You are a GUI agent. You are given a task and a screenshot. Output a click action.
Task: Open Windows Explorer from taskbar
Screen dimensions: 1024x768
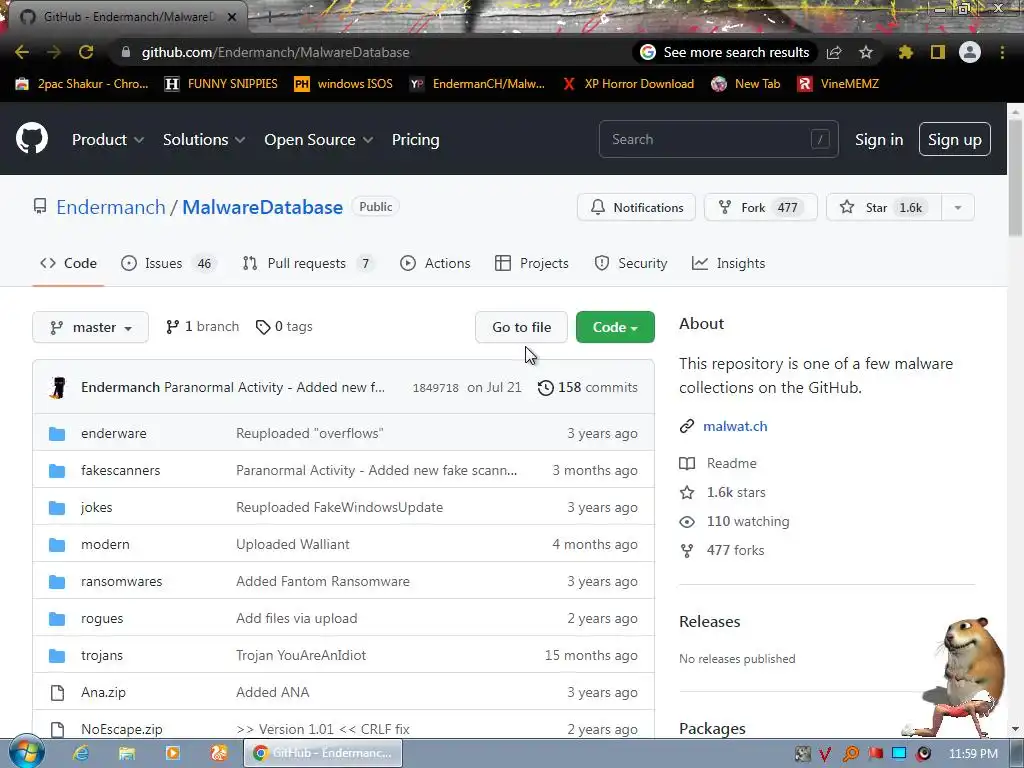(x=127, y=753)
